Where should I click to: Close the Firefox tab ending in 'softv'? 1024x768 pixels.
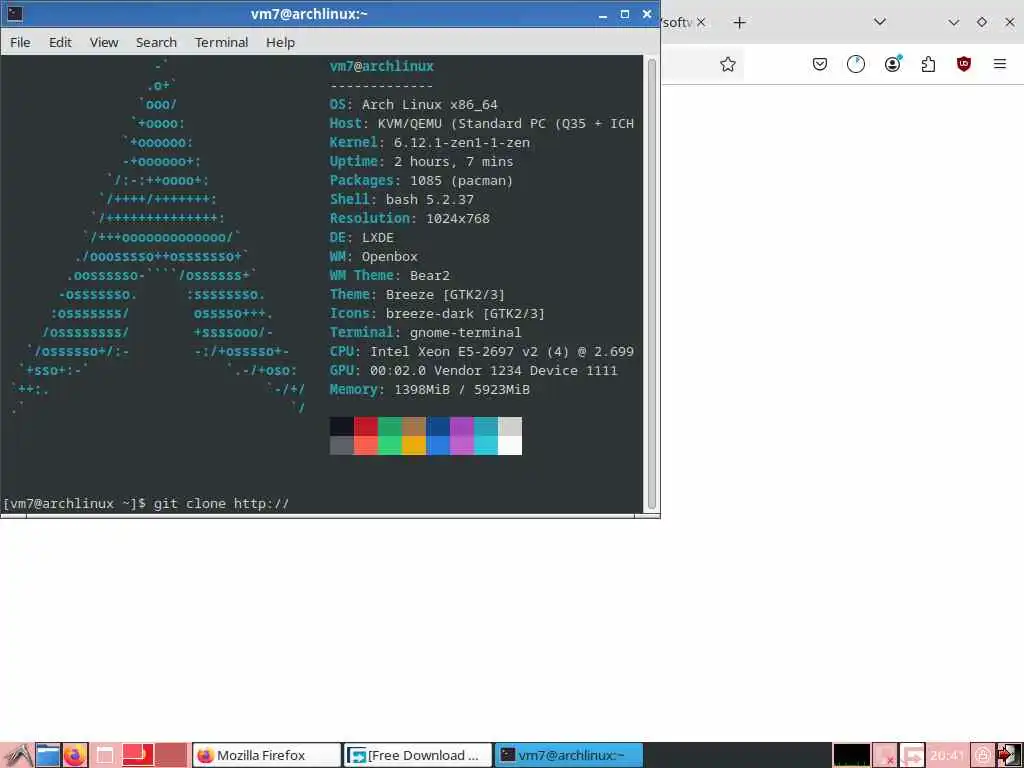point(701,22)
